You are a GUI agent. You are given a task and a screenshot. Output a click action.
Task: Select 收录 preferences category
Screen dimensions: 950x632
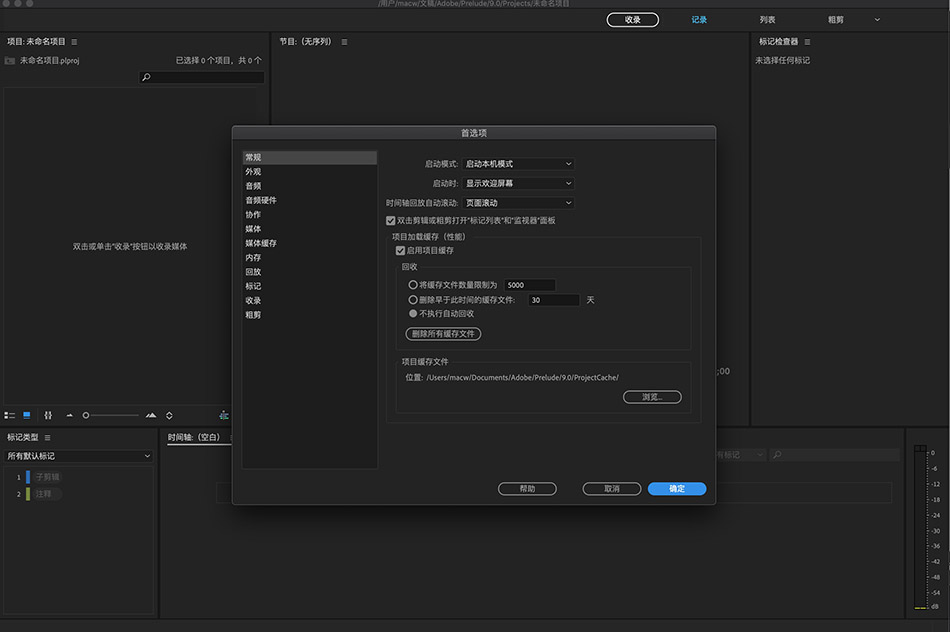tap(310, 301)
